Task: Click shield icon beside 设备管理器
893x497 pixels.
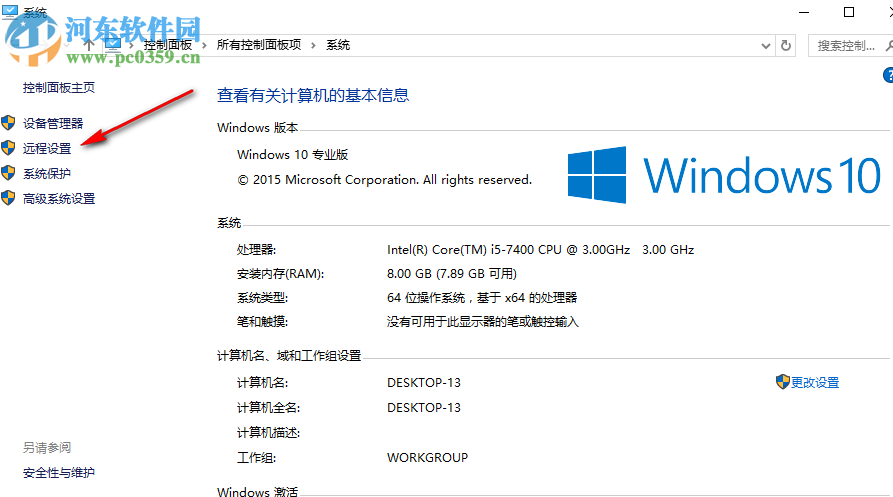Action: (x=9, y=122)
